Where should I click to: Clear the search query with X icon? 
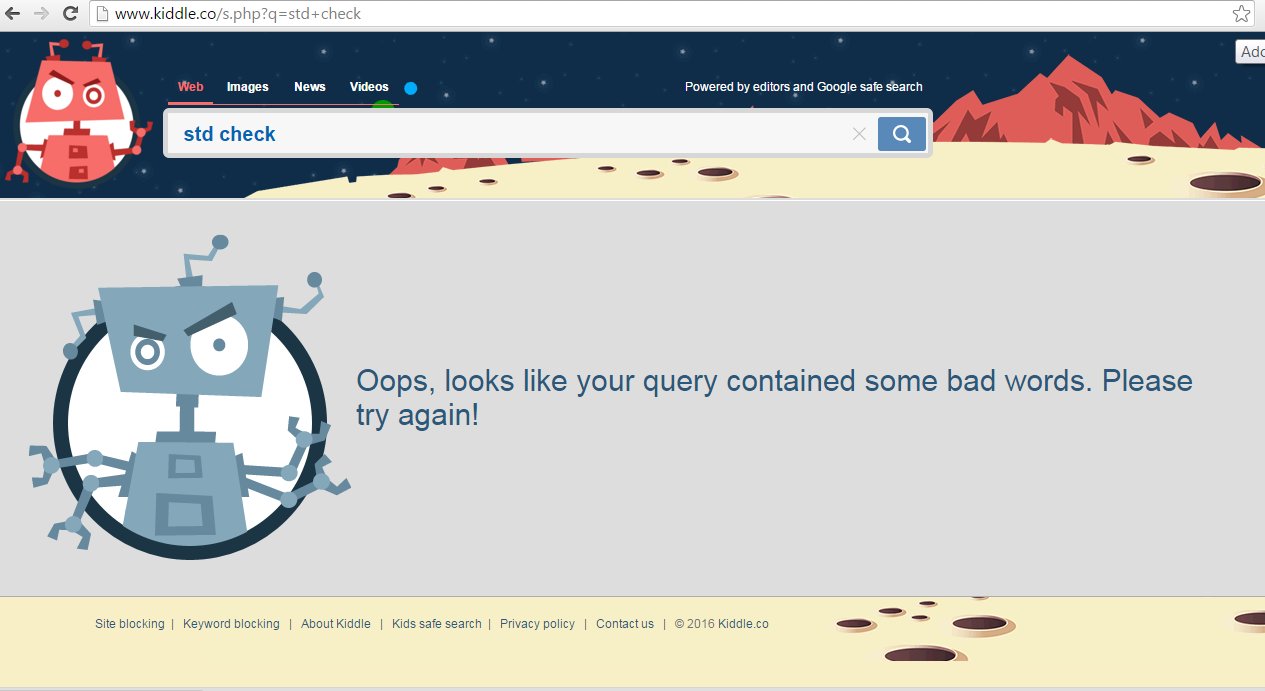pyautogui.click(x=859, y=134)
